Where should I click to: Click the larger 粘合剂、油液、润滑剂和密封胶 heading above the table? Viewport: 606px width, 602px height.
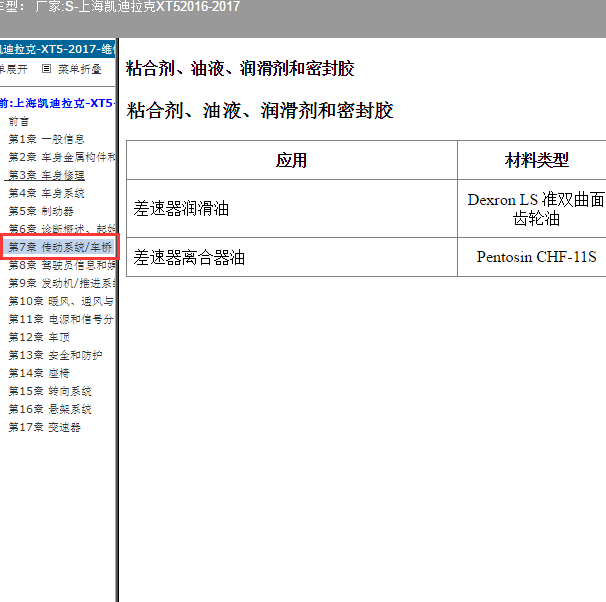(260, 111)
